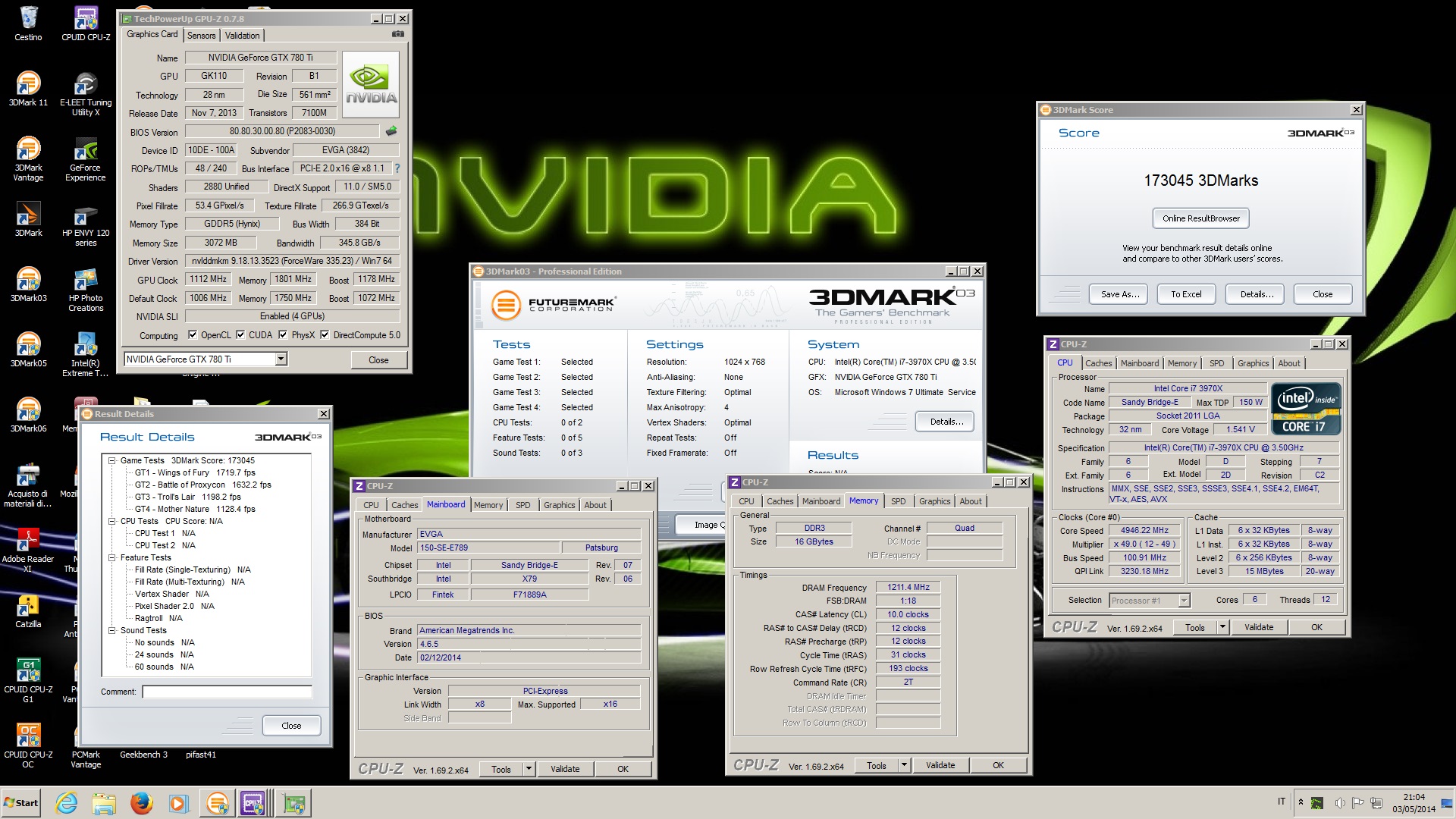This screenshot has height=819, width=1456.
Task: Open the GPU selection dropdown in GPU-Z
Action: click(x=281, y=359)
